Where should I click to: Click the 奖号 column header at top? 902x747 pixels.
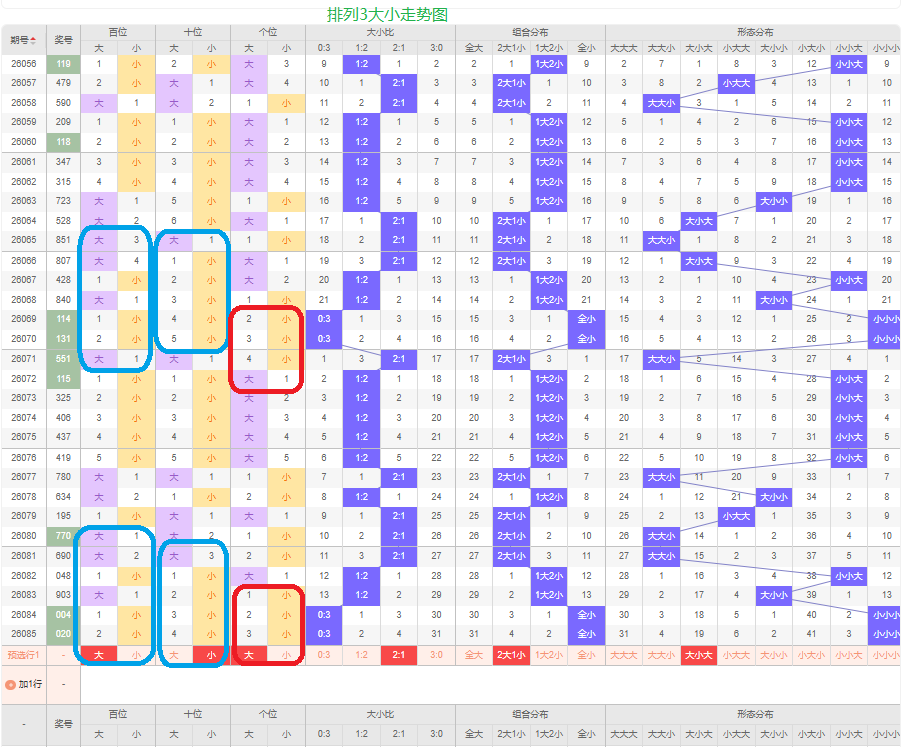point(63,40)
